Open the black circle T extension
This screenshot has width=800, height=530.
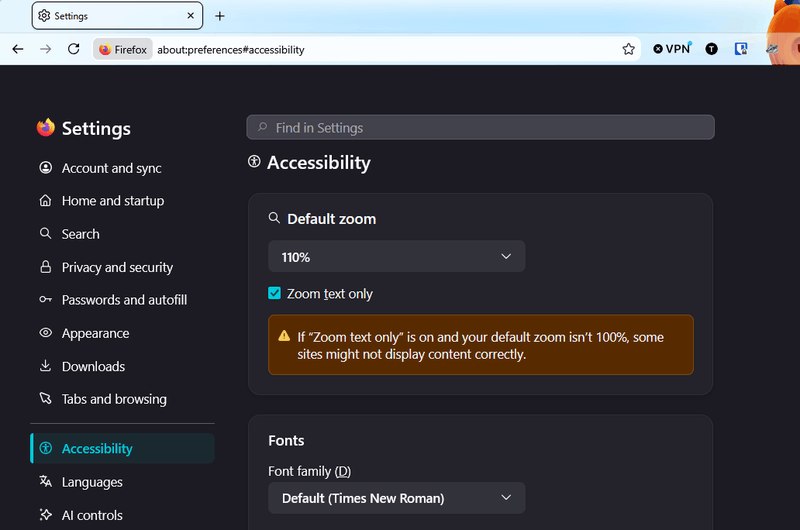point(711,49)
